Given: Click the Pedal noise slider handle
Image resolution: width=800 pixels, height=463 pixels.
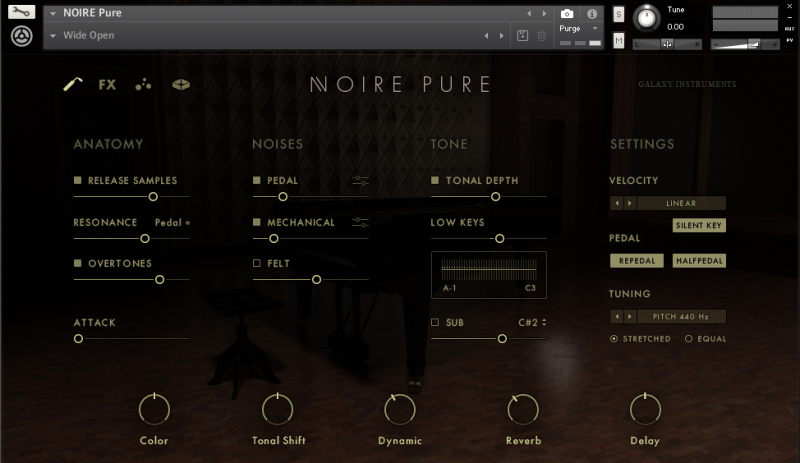Looking at the screenshot, I should (283, 197).
